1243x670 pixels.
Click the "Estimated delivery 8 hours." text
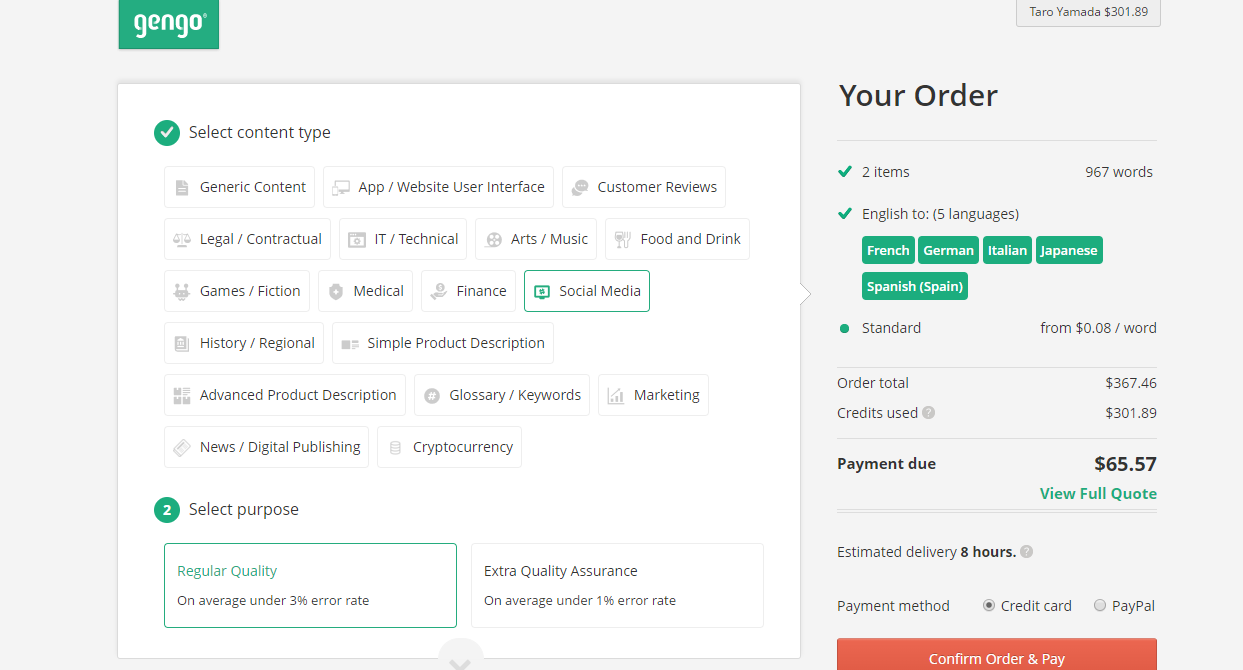pyautogui.click(x=926, y=552)
